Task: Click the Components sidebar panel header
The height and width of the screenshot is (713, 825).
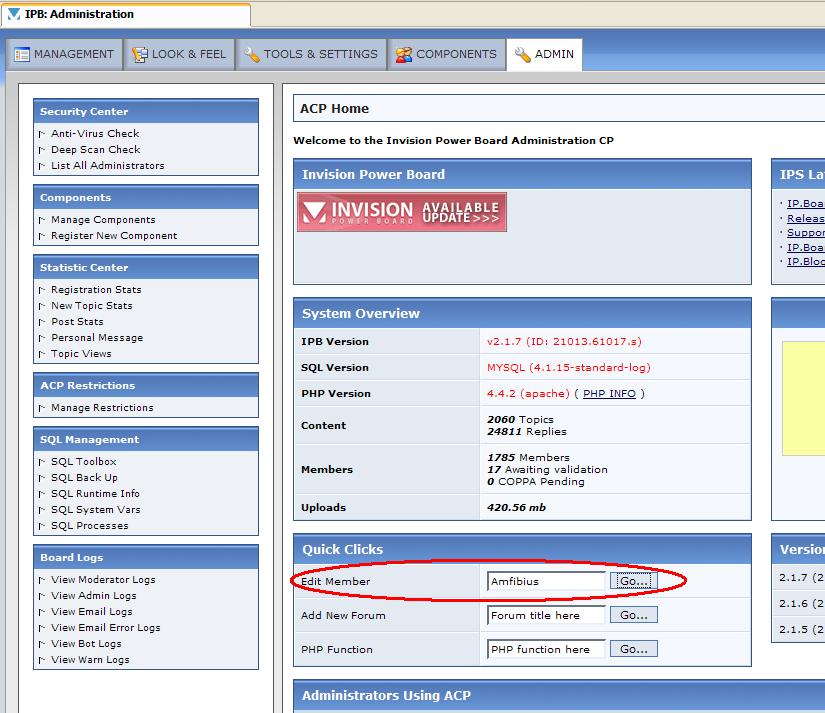Action: [x=146, y=197]
